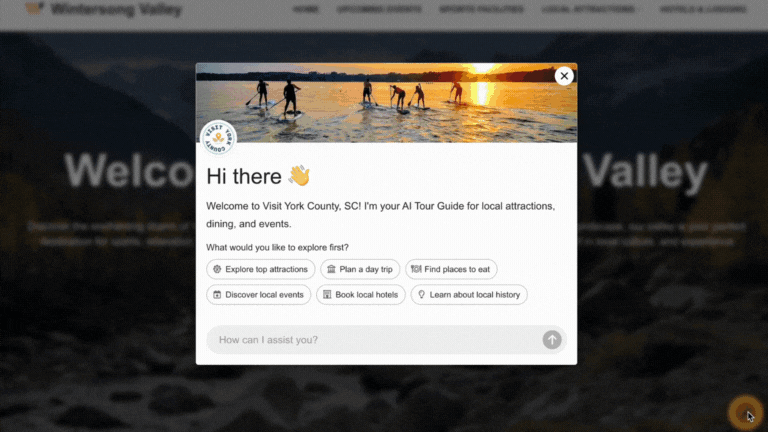Click the utensils icon on Find places to eat
This screenshot has width=768, height=432.
click(x=416, y=269)
